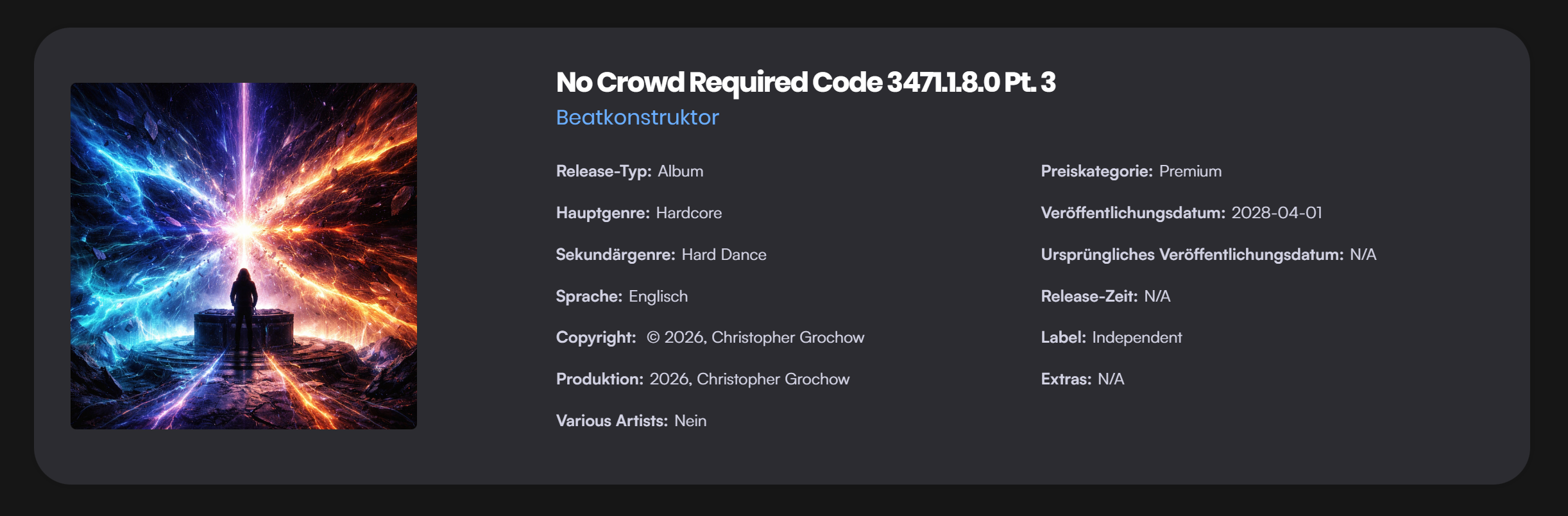Click the Veröffentlichungsdatum 2028-04-01 date
1568x516 pixels.
coord(1276,213)
